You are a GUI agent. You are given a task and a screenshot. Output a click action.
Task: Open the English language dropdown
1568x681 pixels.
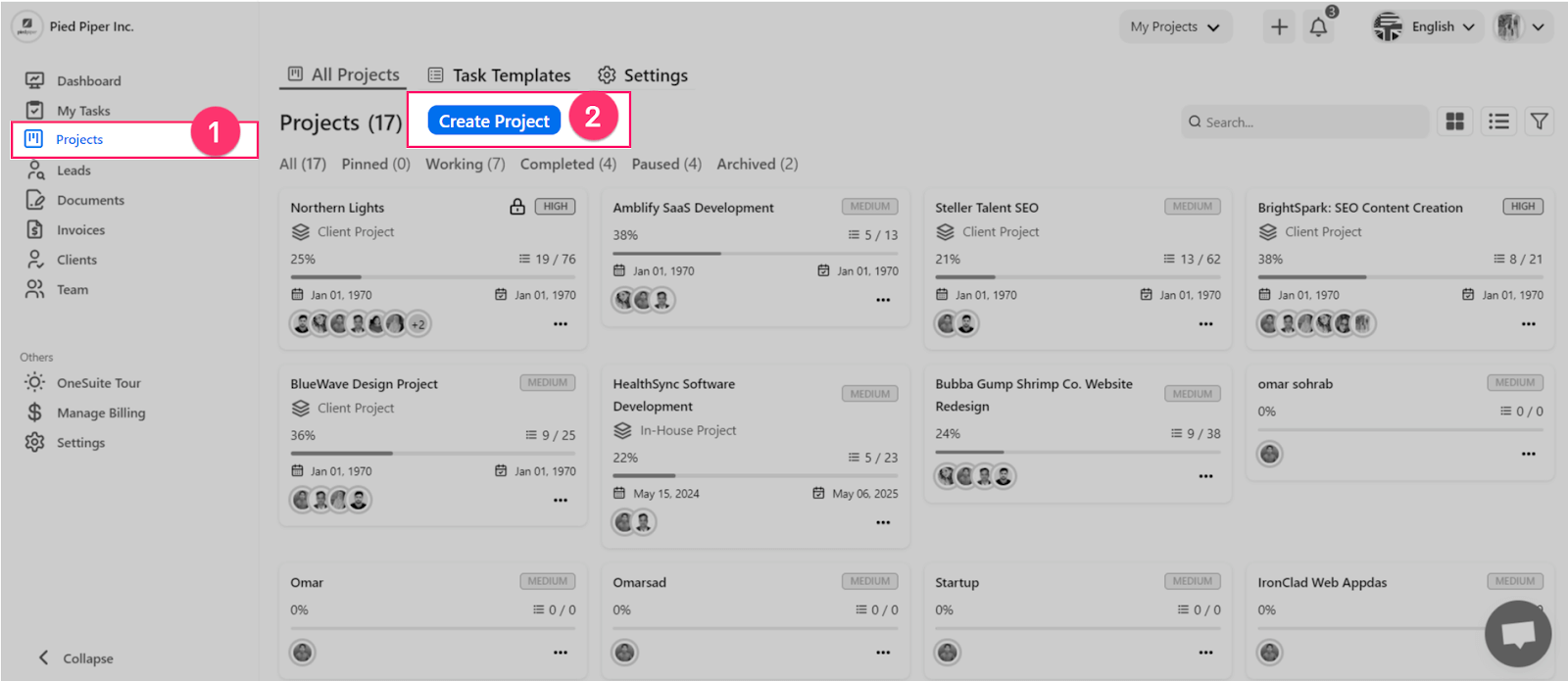click(x=1426, y=27)
